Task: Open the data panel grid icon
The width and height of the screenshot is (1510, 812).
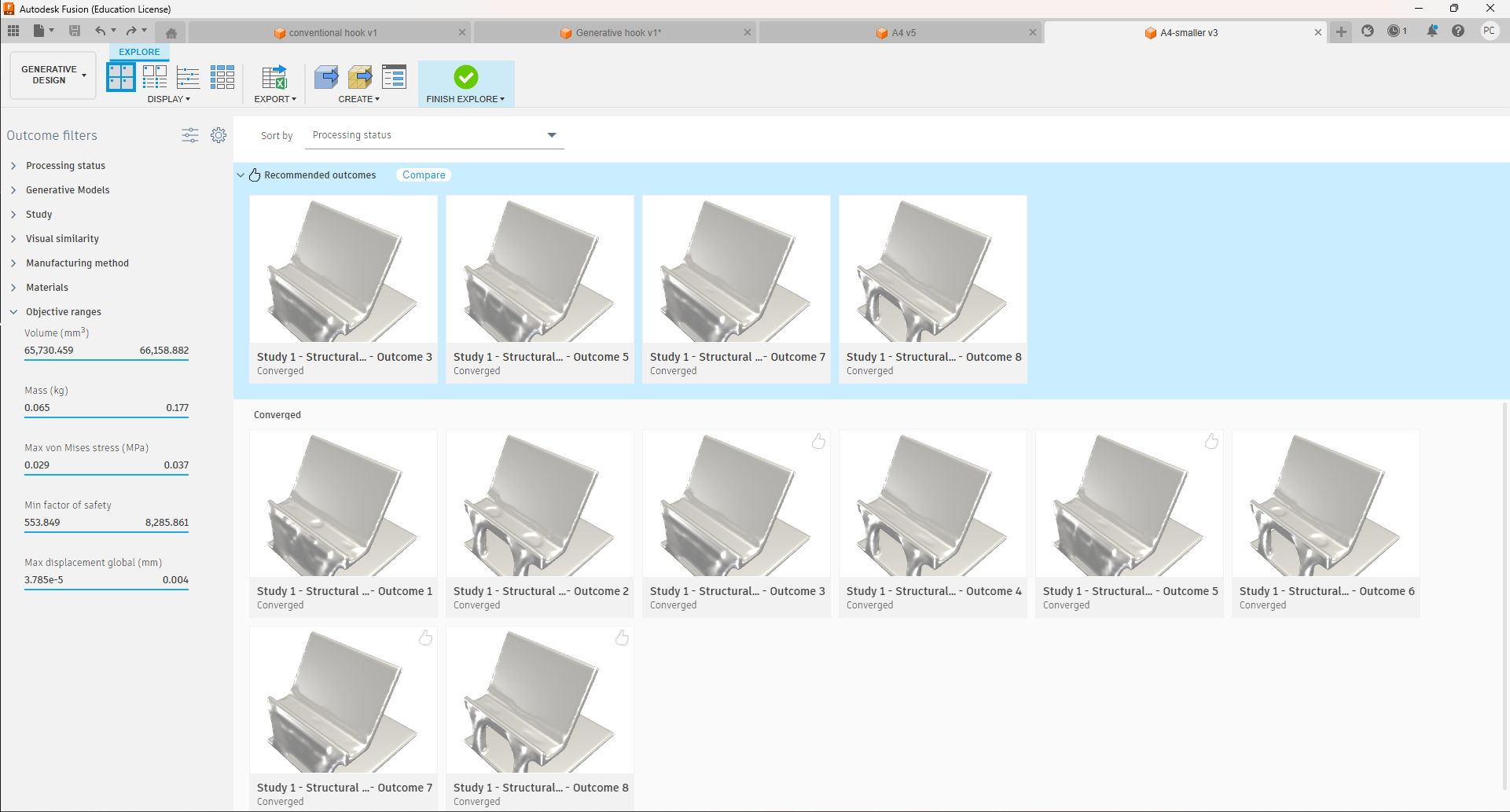Action: (13, 31)
